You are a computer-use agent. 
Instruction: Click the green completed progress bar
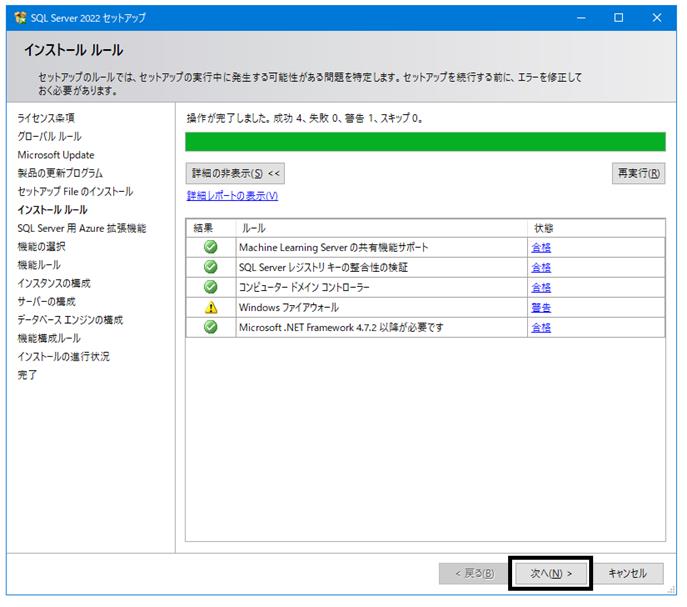(425, 142)
